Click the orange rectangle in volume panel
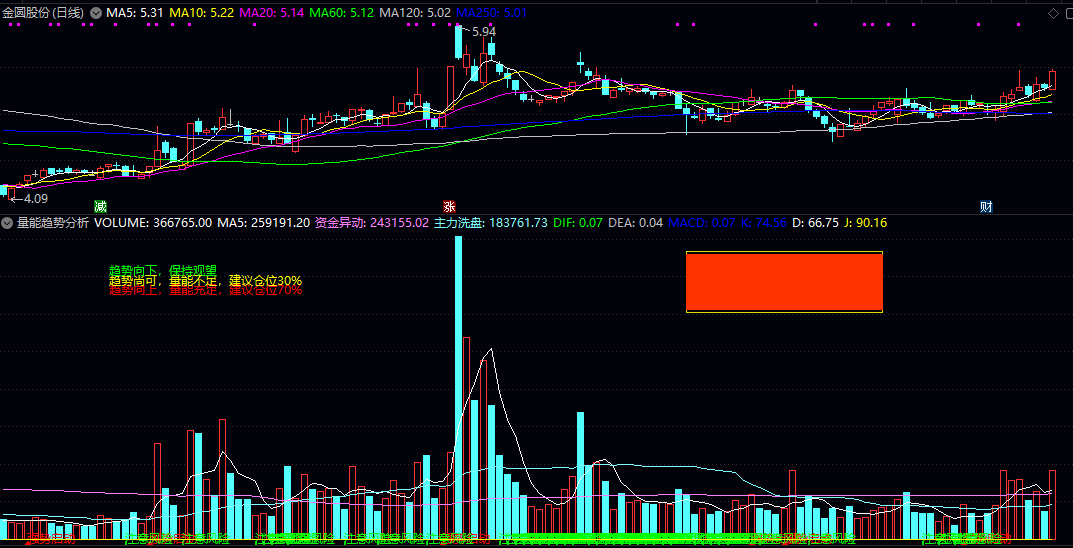This screenshot has height=548, width=1073. [x=784, y=282]
